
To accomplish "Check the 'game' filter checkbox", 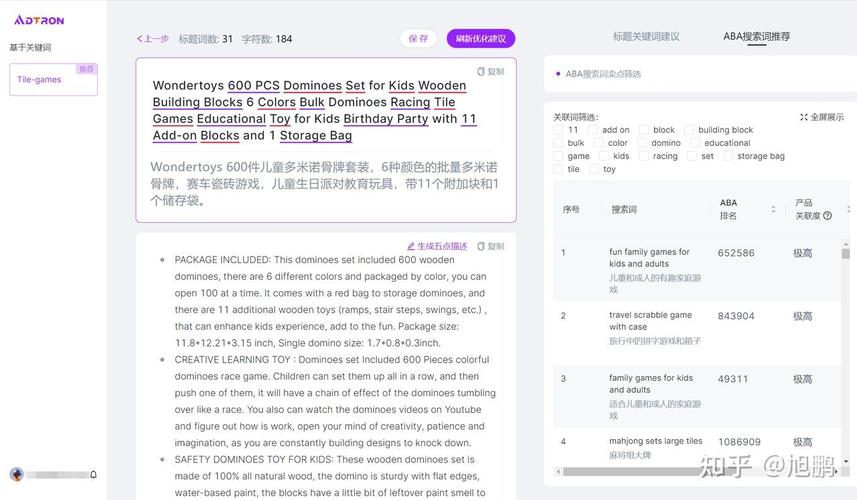I will (x=558, y=156).
